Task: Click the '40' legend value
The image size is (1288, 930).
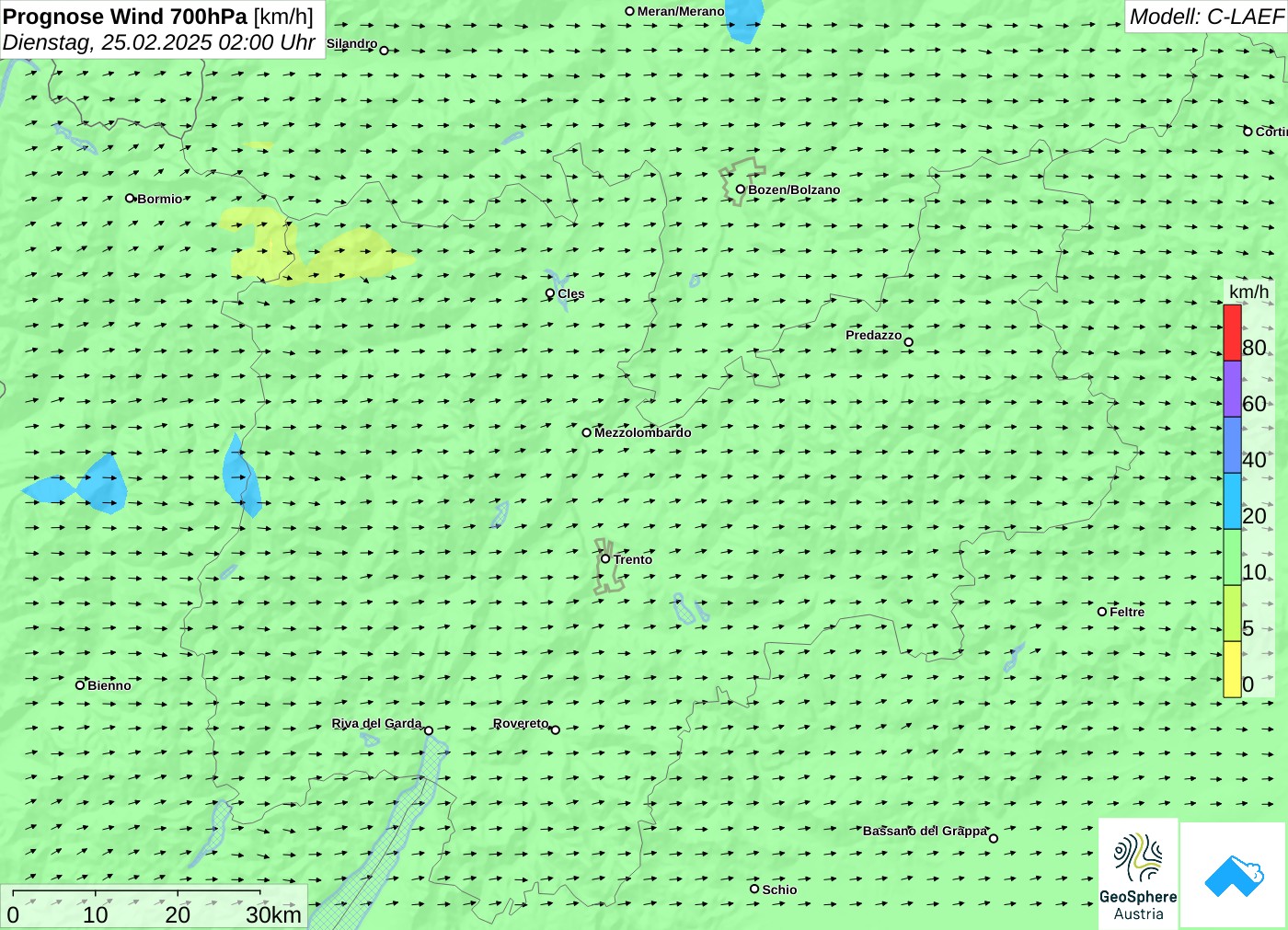Action: [x=1254, y=460]
